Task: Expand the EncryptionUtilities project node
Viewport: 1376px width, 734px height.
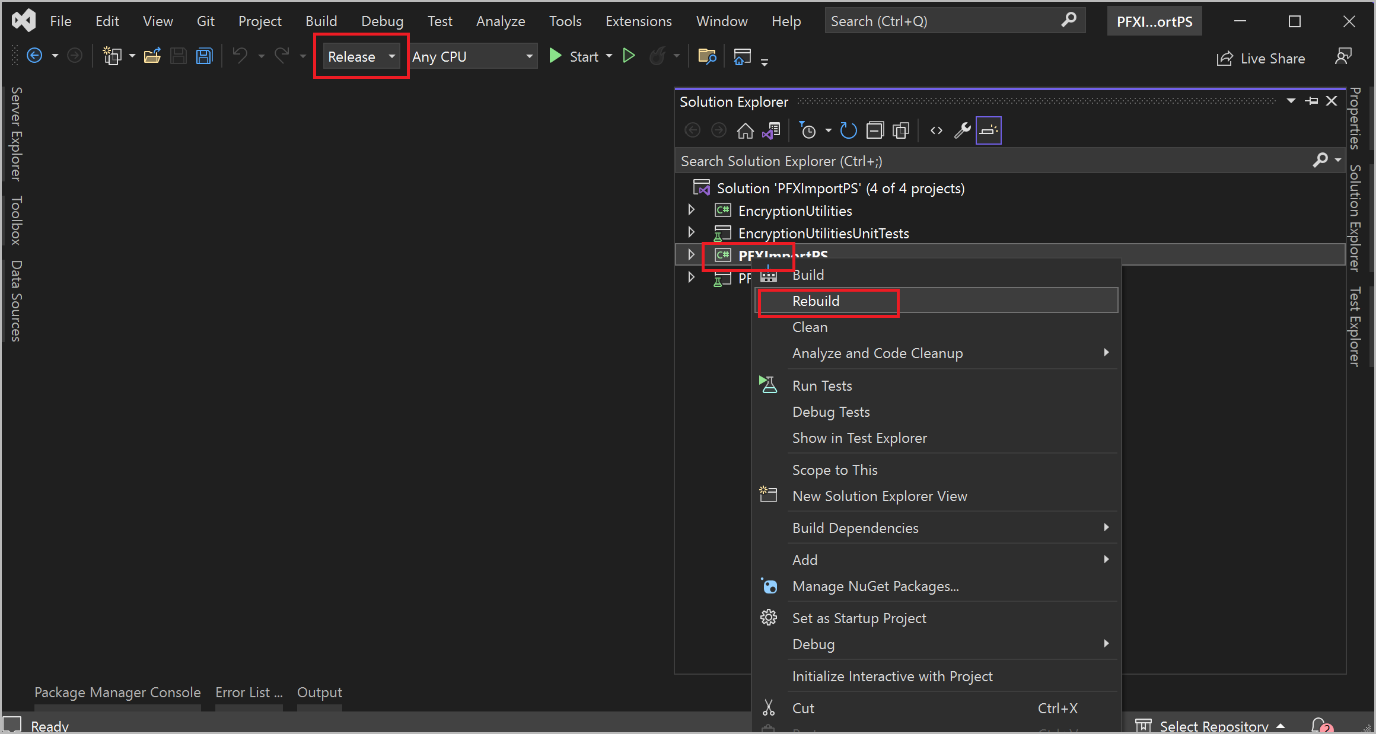Action: tap(691, 210)
